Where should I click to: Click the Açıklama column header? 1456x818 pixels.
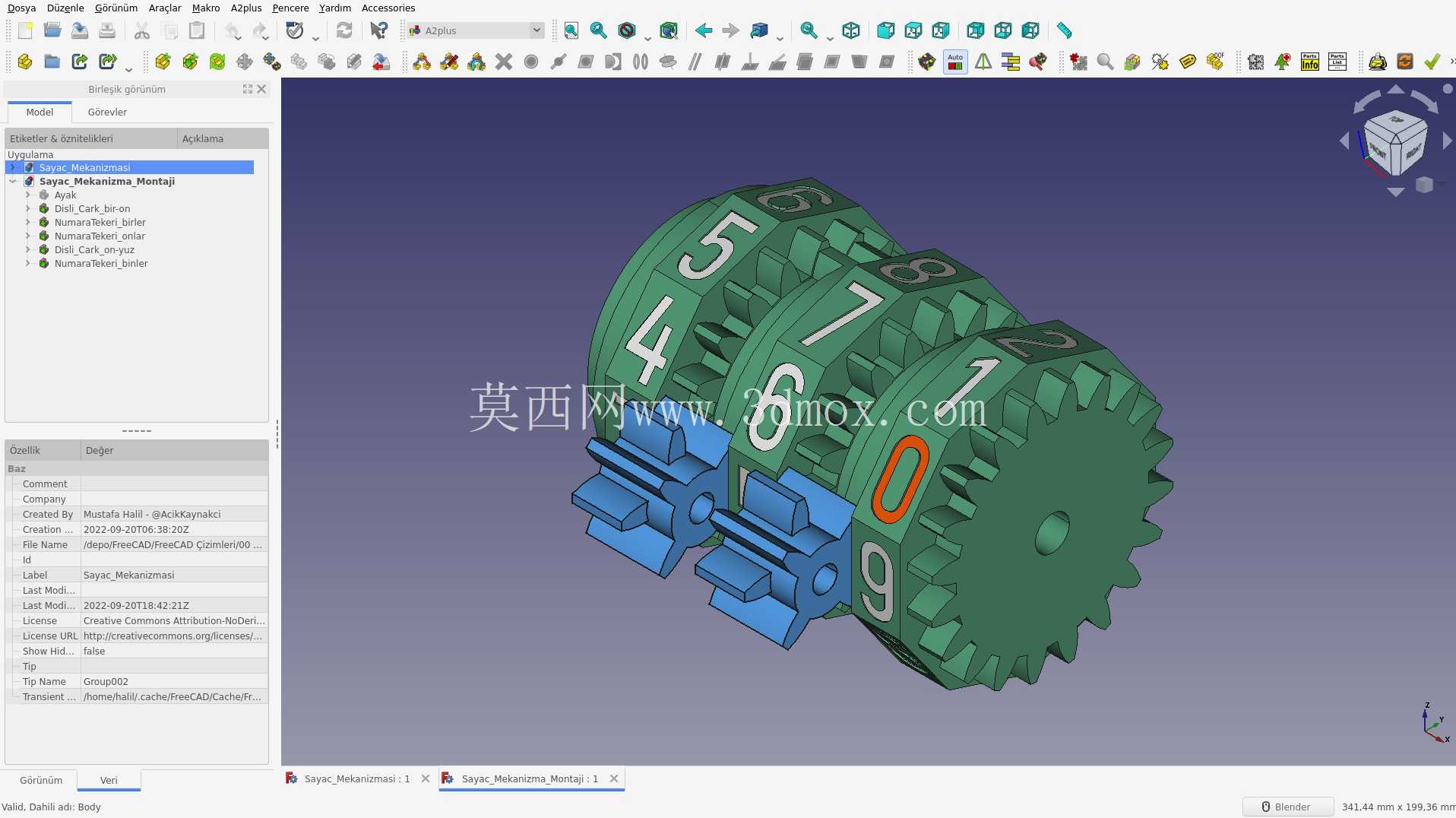click(x=223, y=138)
